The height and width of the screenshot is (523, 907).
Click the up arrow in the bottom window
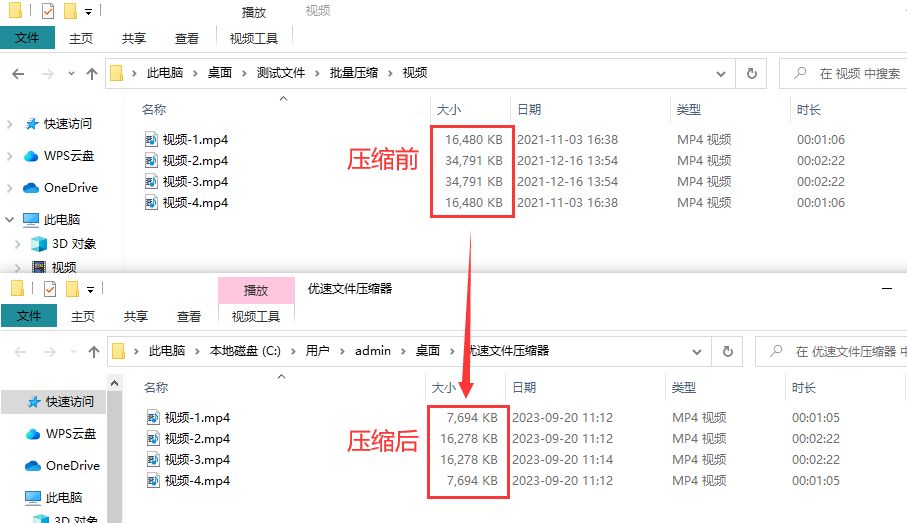(94, 351)
